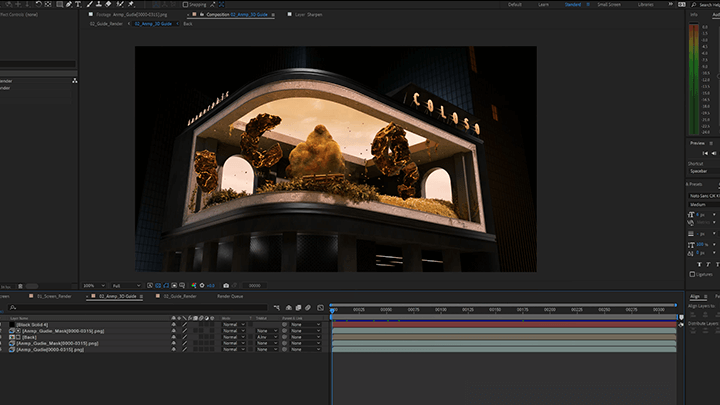Viewport: 720px width, 405px height.
Task: Switch to the 02_Guide_Render timeline tab
Action: pos(180,297)
